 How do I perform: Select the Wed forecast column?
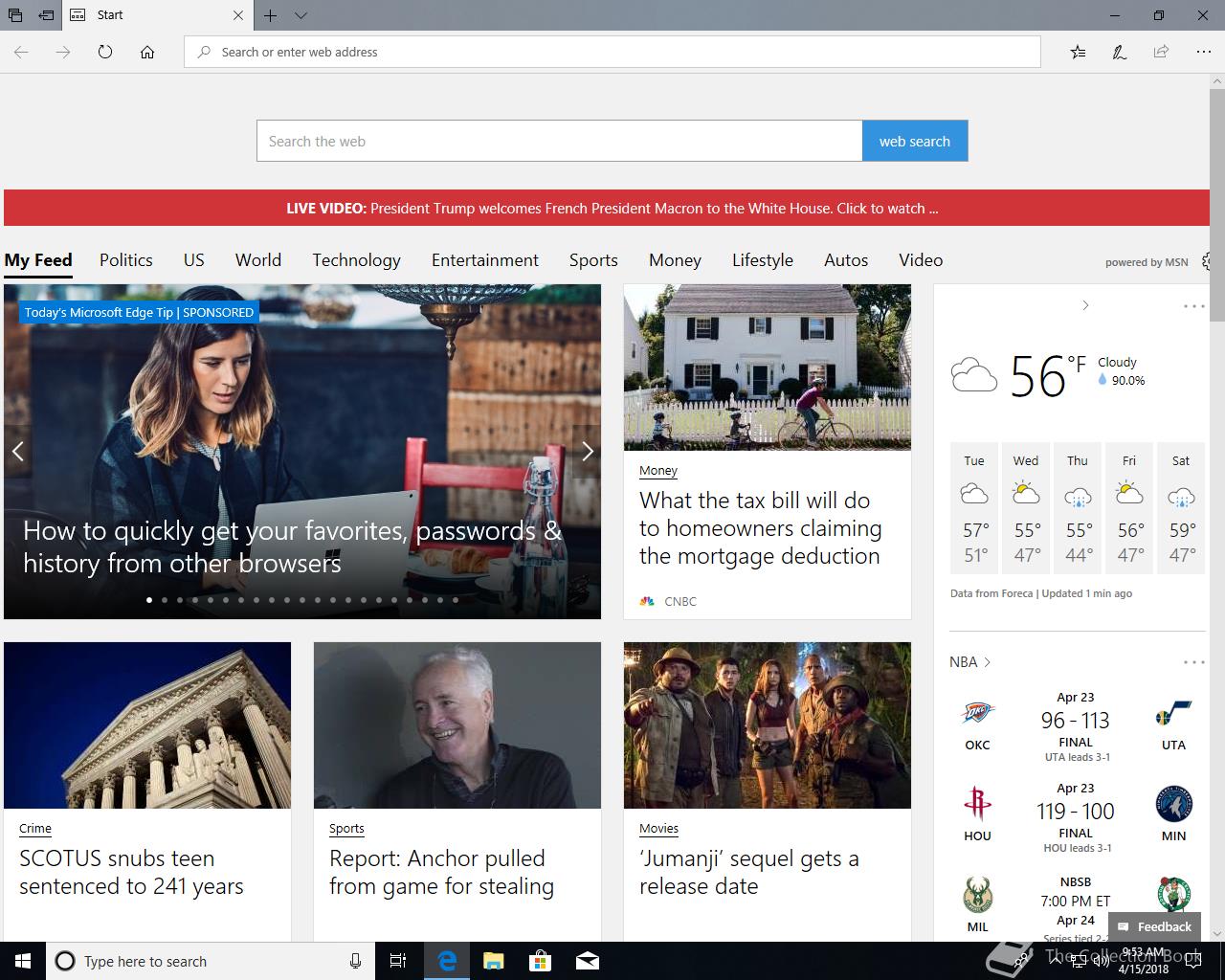point(1026,508)
